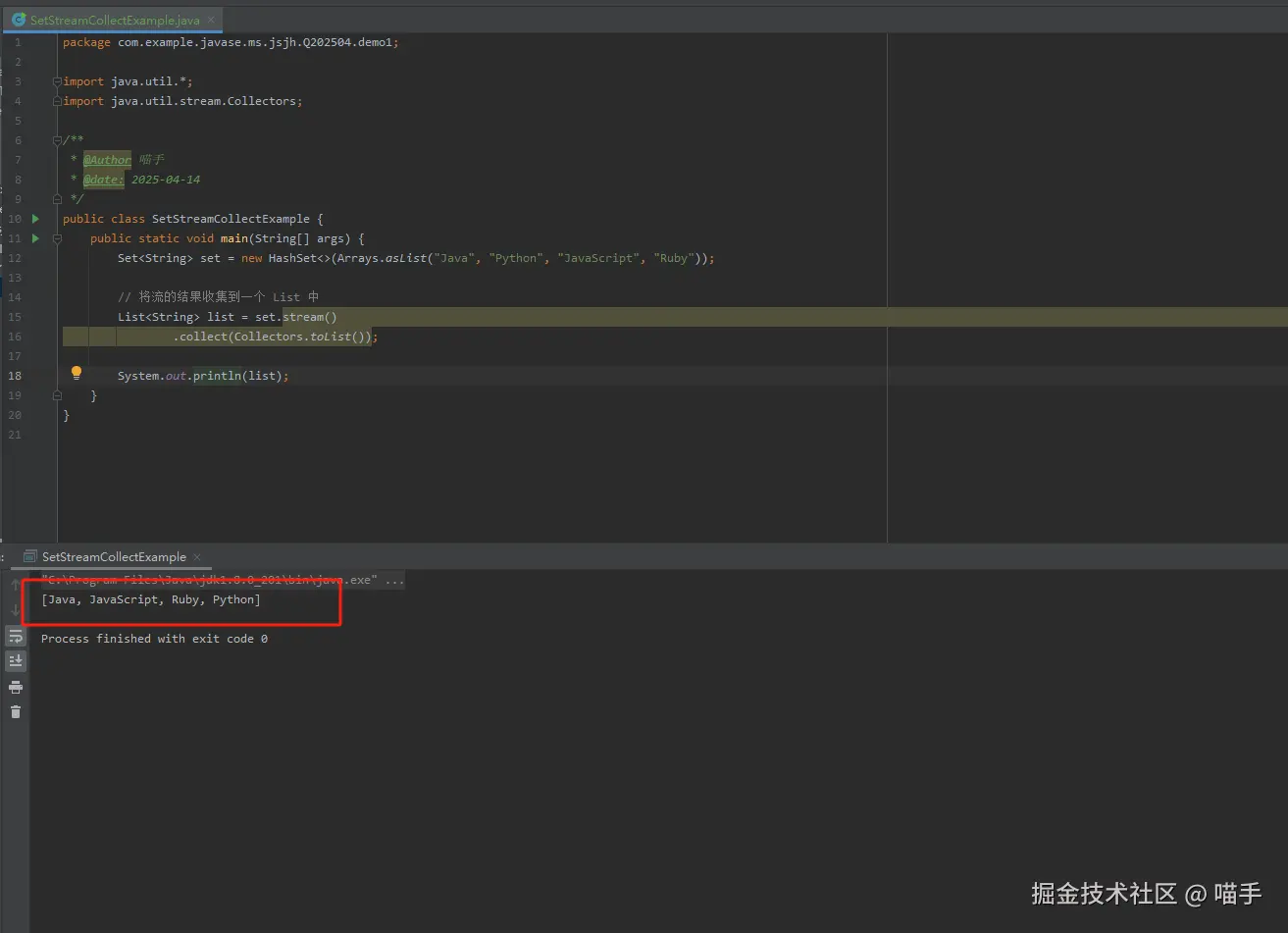Viewport: 1288px width, 933px height.
Task: Click "HashSet<>" in line 12
Action: [299, 258]
